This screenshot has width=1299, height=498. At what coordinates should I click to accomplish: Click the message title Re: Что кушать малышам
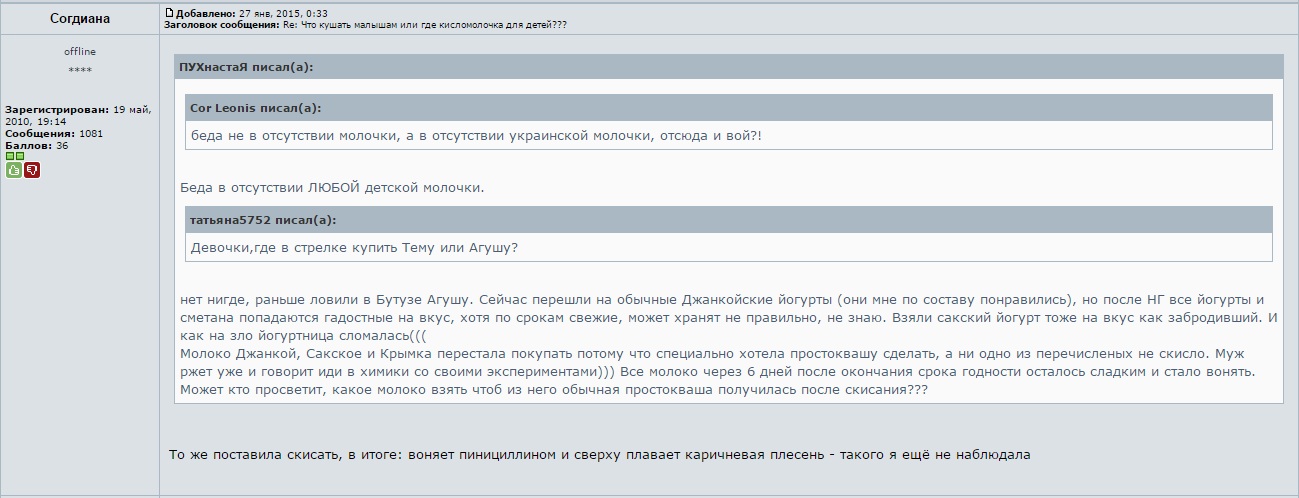click(x=425, y=24)
